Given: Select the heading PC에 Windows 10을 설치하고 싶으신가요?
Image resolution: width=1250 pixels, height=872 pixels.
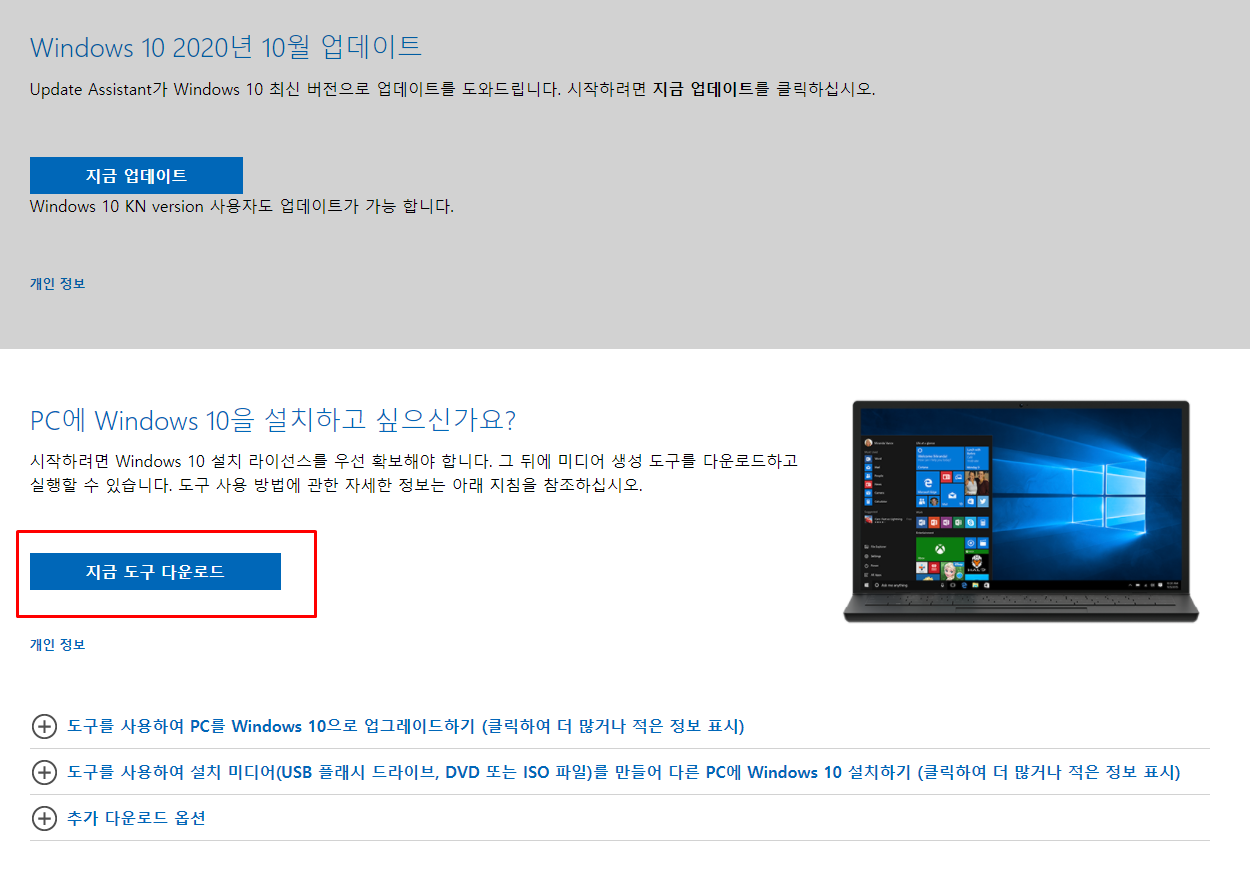Looking at the screenshot, I should pos(273,420).
